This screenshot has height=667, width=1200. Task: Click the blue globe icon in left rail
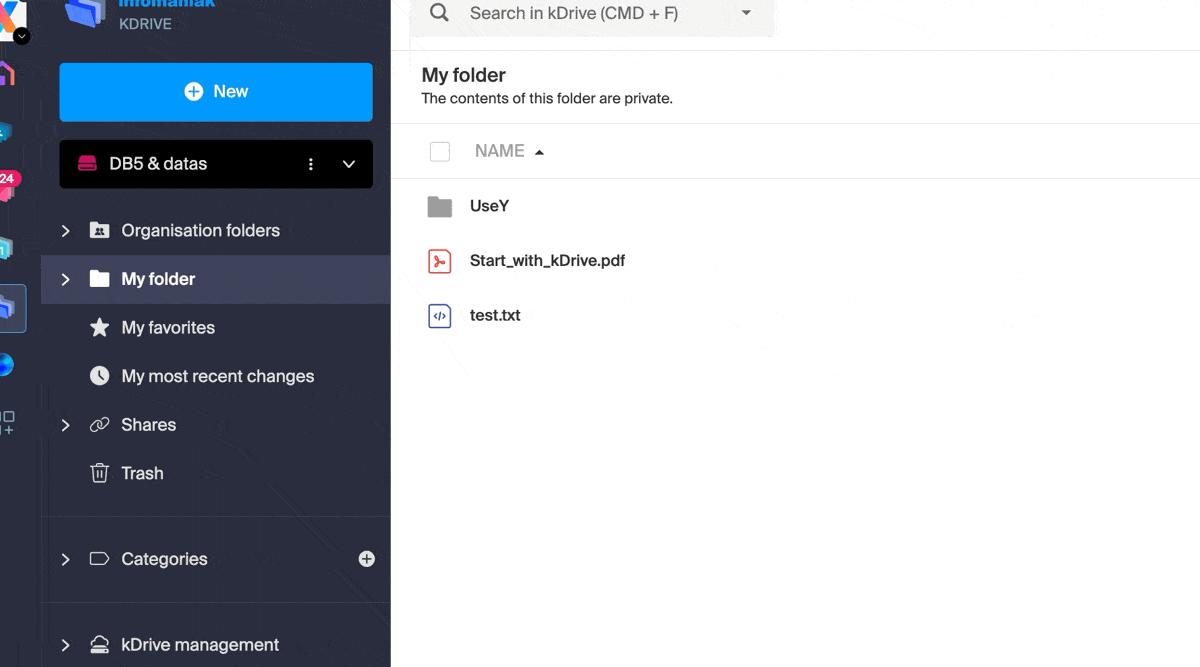click(x=6, y=365)
